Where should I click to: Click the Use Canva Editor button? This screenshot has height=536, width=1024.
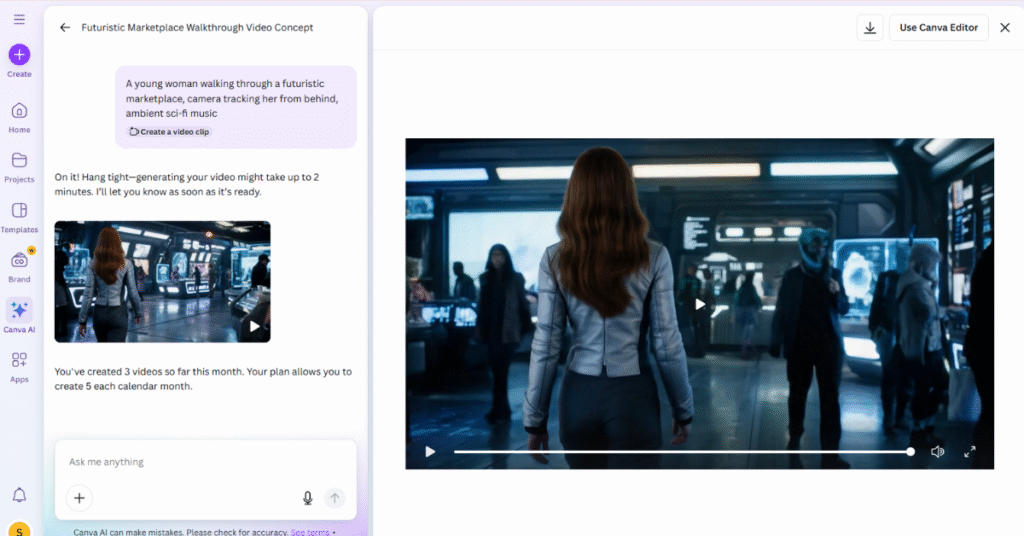coord(938,27)
